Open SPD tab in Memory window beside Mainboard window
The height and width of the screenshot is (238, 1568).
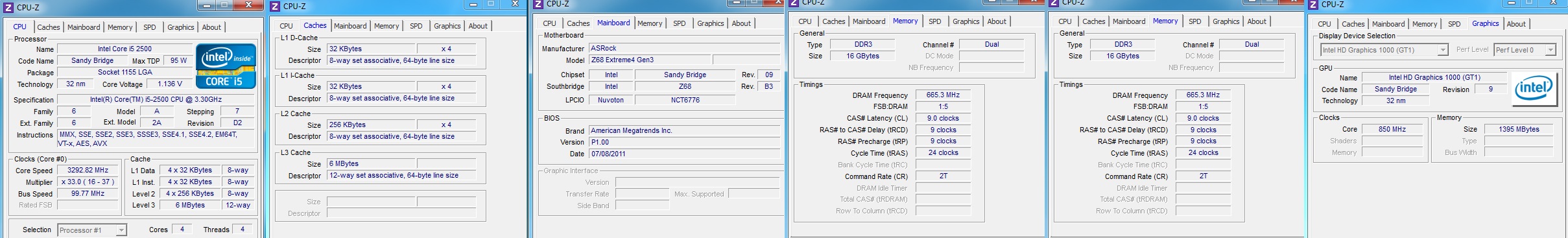[x=935, y=21]
